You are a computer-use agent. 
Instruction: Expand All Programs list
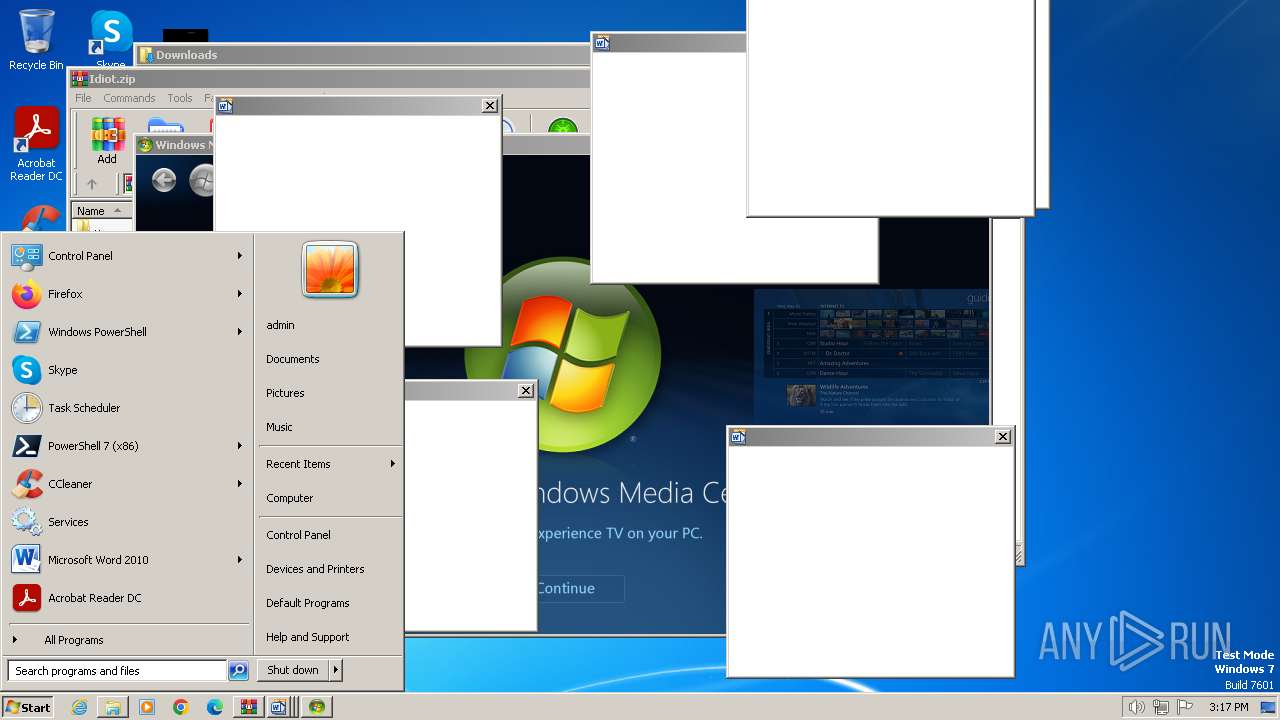[127, 640]
